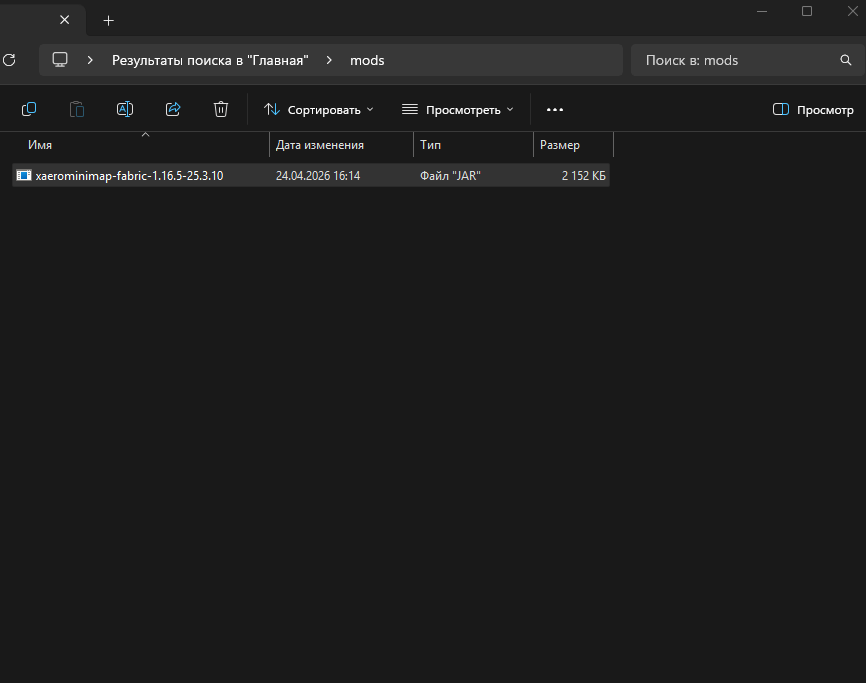Expand the chevron before mods in path
The image size is (866, 683).
pos(329,60)
